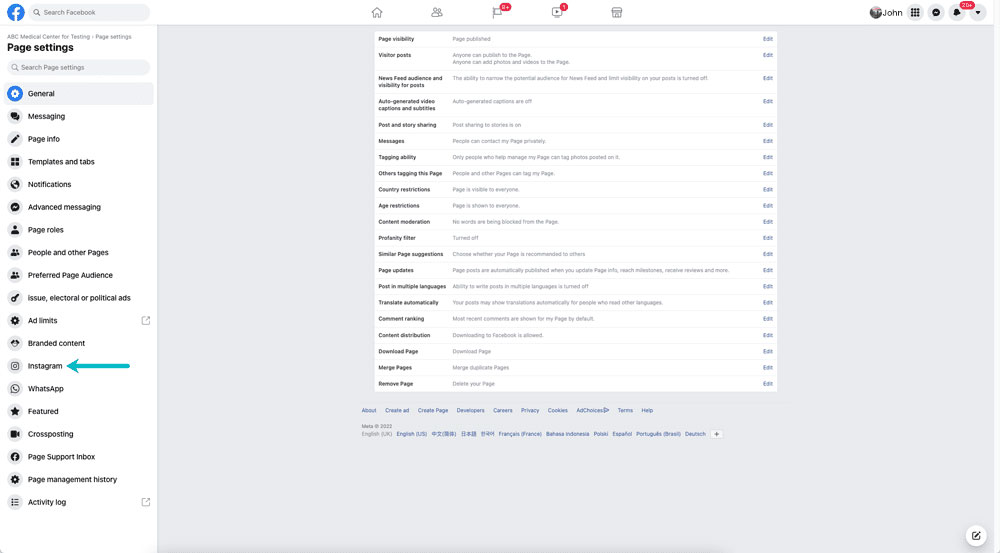Image resolution: width=1000 pixels, height=553 pixels.
Task: Open the Messenger icon
Action: [x=936, y=13]
